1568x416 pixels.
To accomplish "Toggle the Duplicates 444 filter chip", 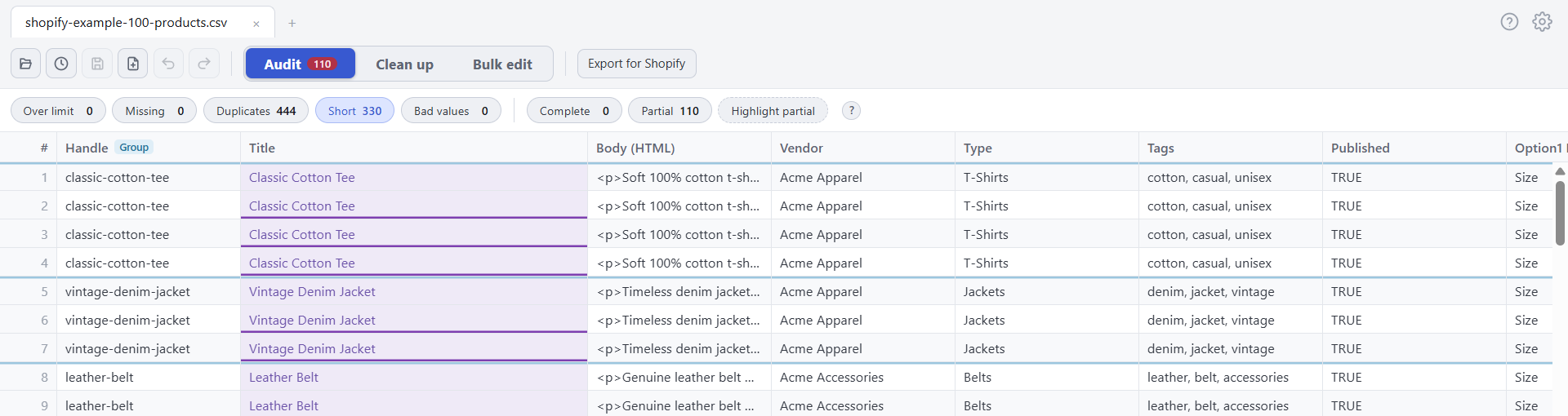I will [x=256, y=111].
